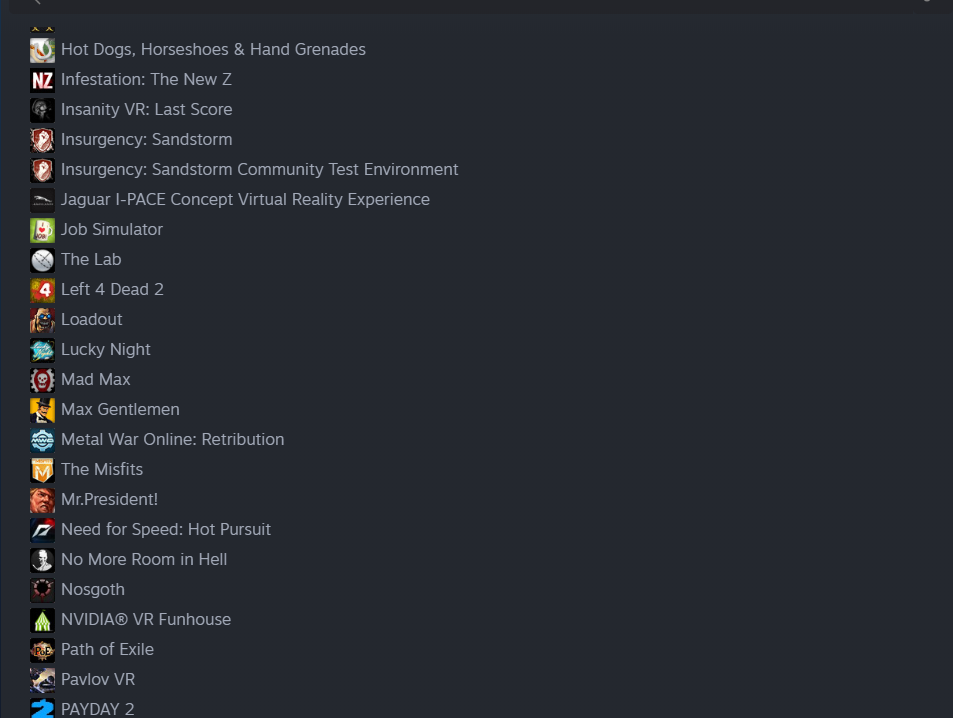Open Insurgency: Sandstorm Community Test Environment
Screen dimensions: 953x718
tap(259, 170)
